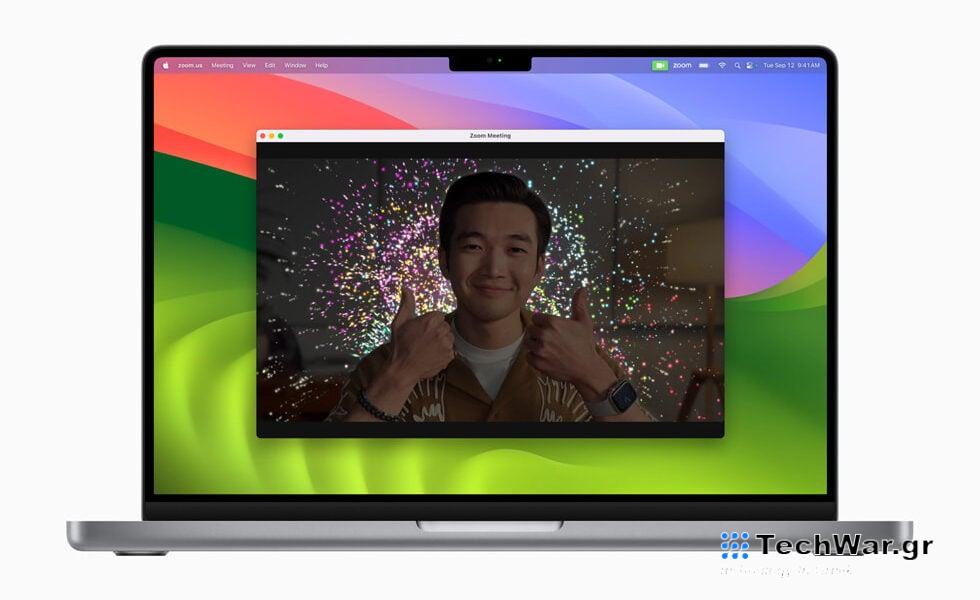
Task: Open Spotlight search magnifier
Action: tap(738, 65)
